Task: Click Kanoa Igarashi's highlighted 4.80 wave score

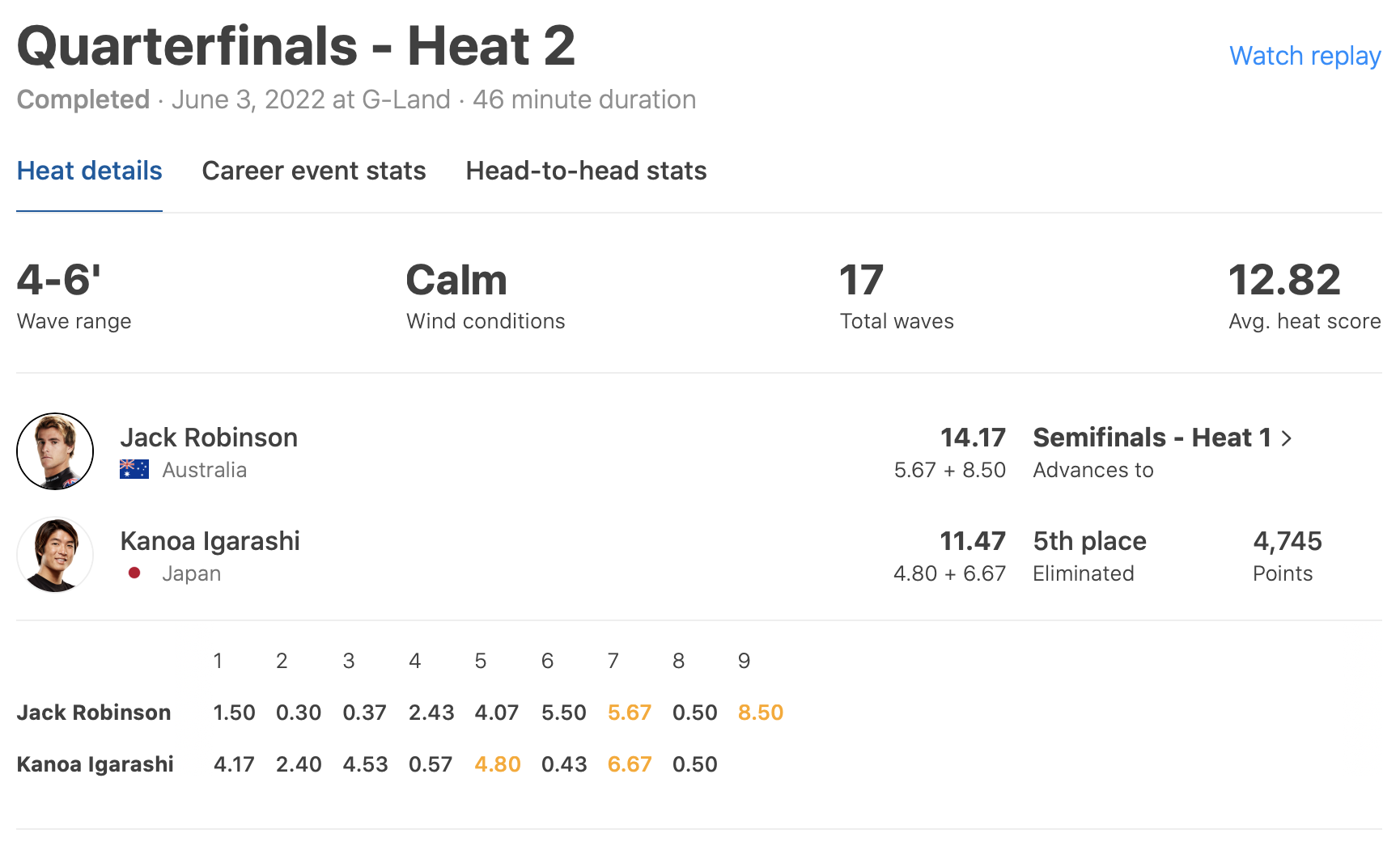Action: point(497,764)
